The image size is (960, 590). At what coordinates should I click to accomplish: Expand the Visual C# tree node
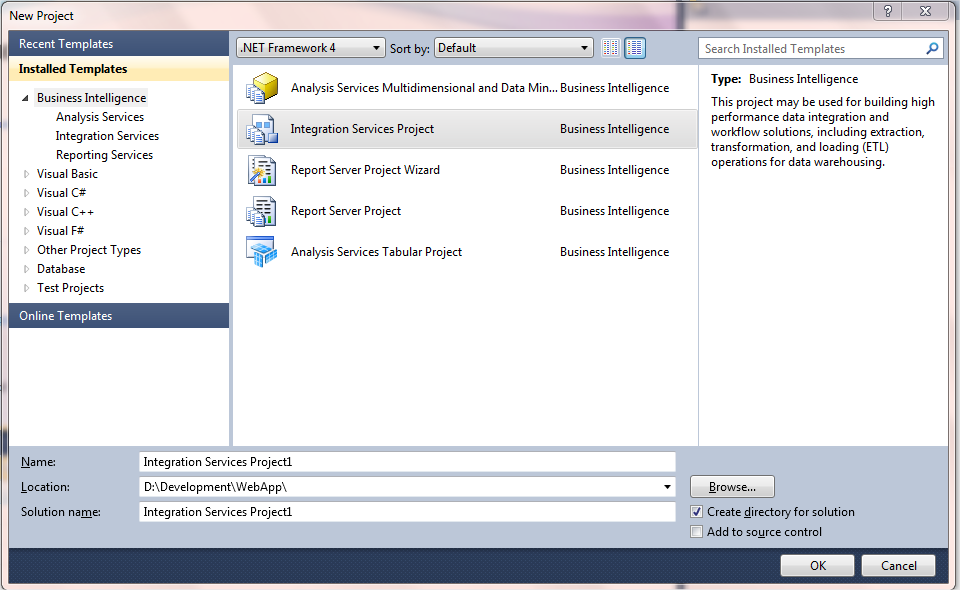[27, 193]
